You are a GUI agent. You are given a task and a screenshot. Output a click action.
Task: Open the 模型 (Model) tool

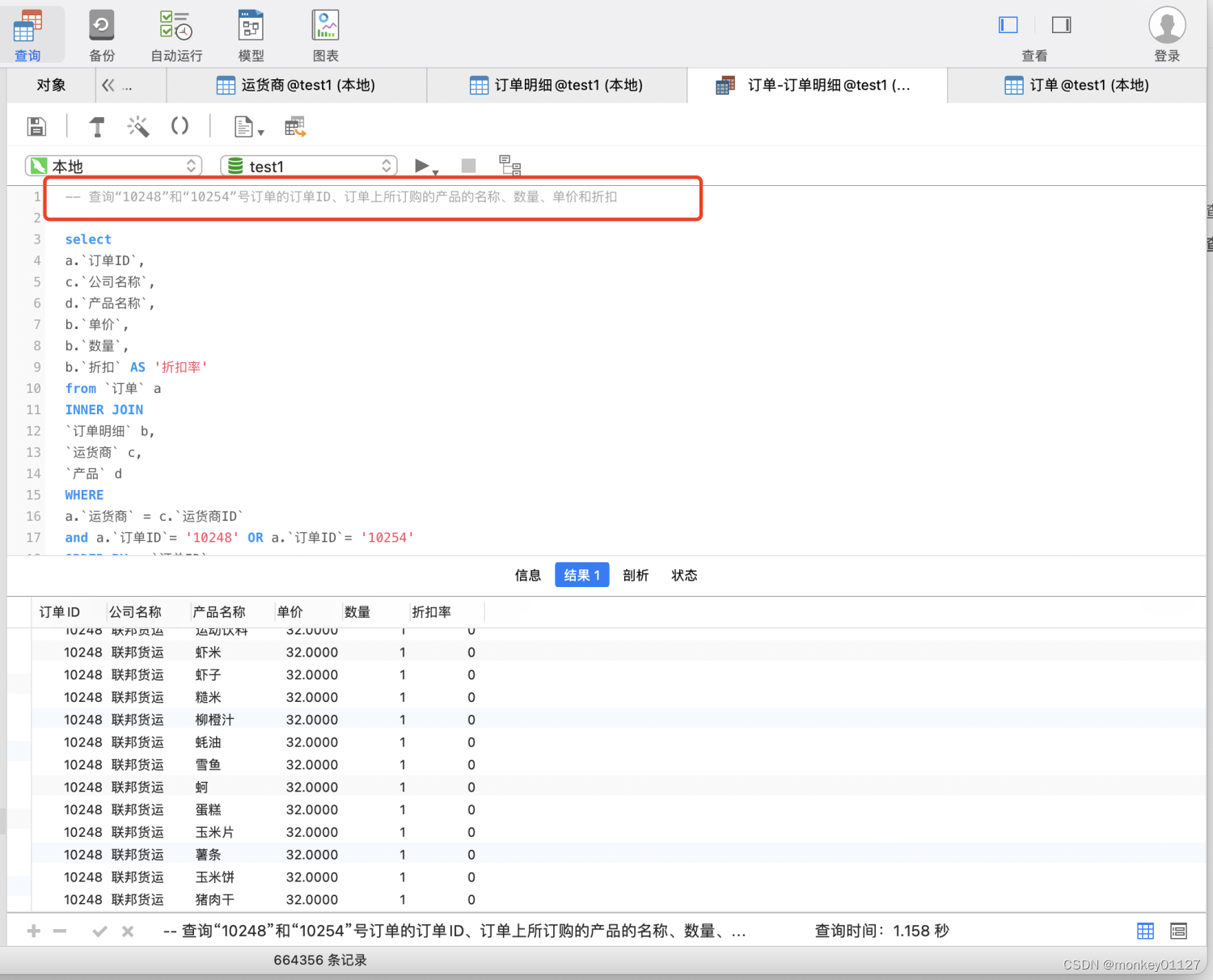pyautogui.click(x=251, y=36)
